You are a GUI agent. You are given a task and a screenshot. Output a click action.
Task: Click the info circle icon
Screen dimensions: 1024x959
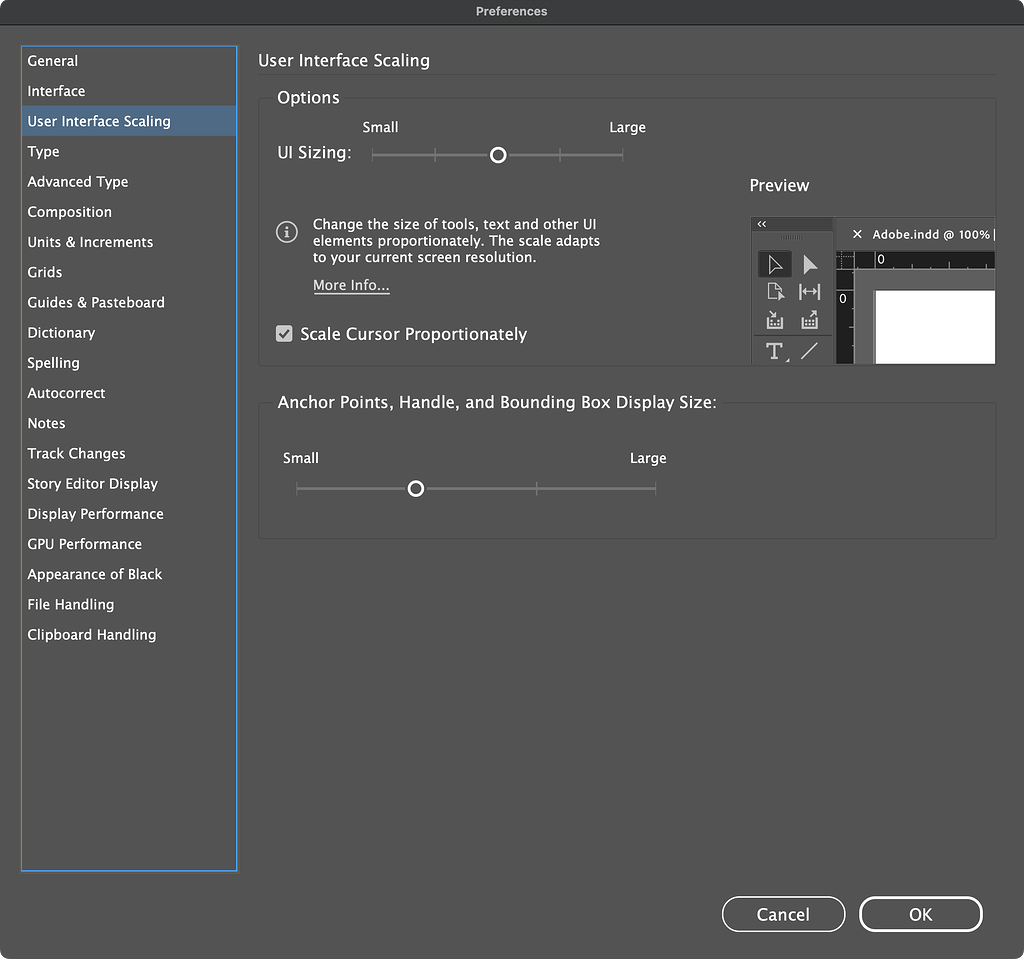coord(287,231)
